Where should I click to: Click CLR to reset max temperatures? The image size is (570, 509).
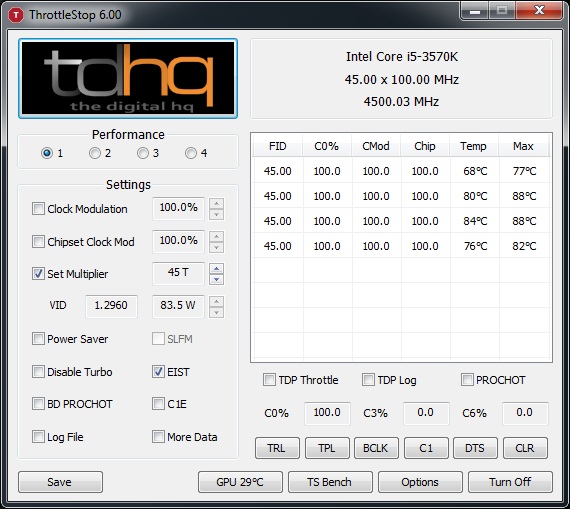click(525, 448)
